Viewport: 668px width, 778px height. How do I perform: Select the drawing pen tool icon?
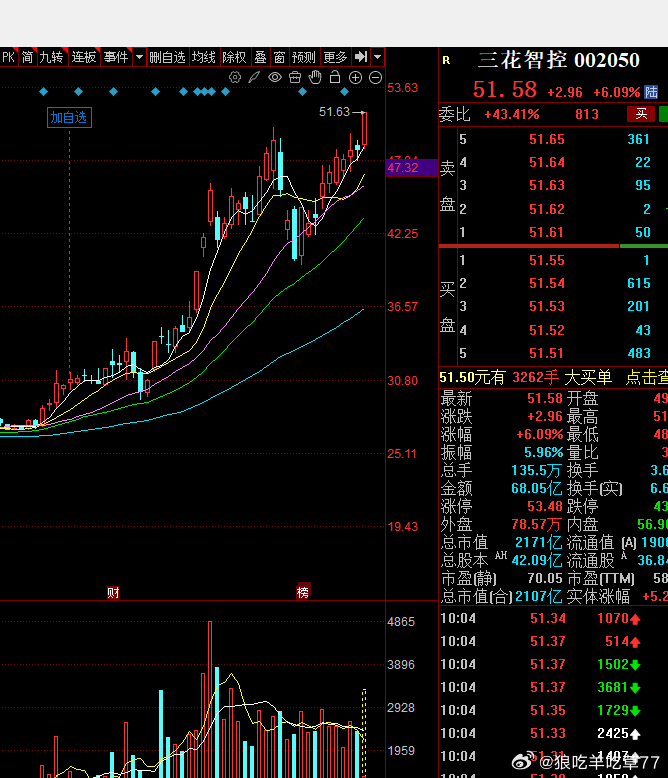(x=255, y=77)
